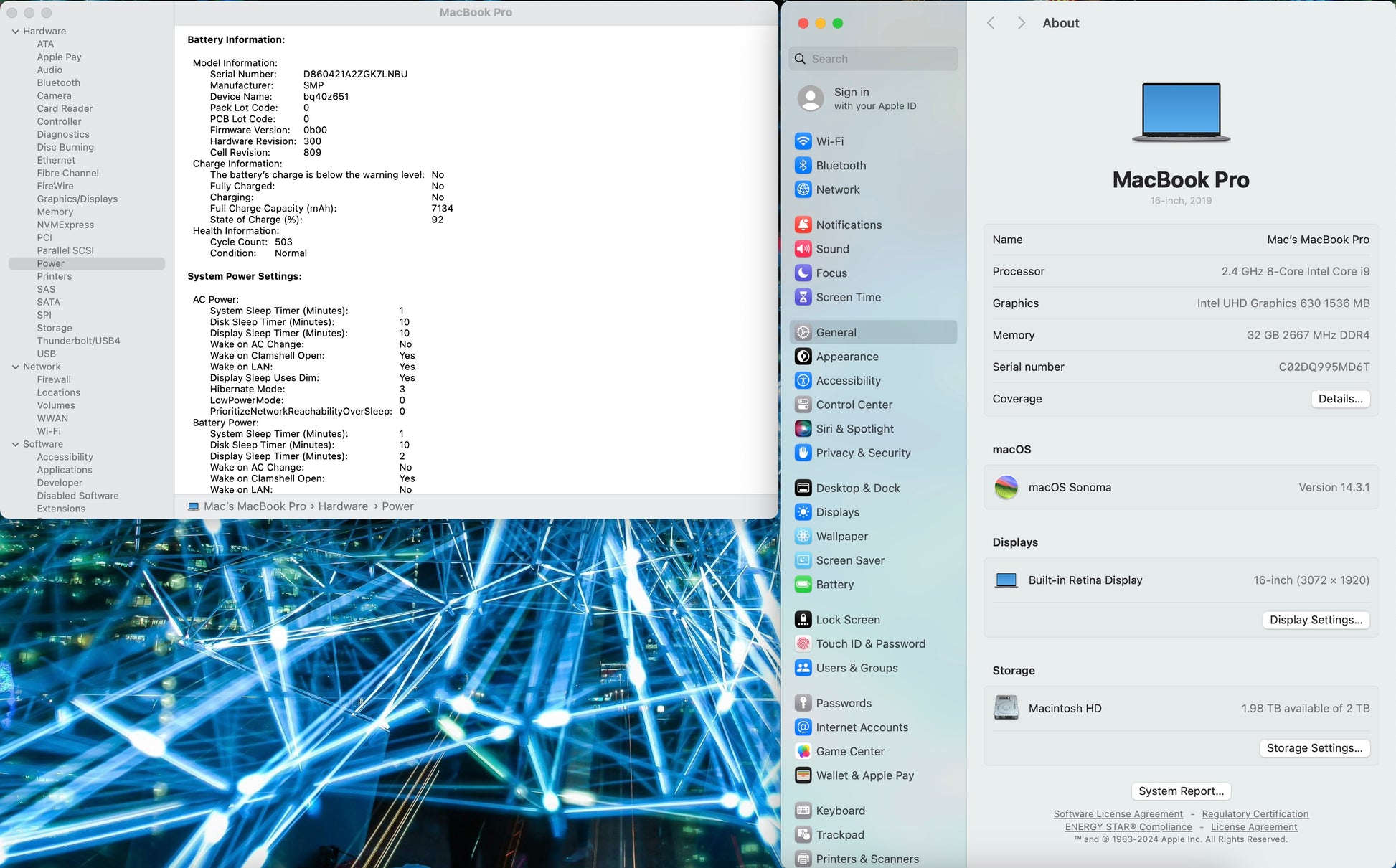Image resolution: width=1396 pixels, height=868 pixels.
Task: Open Bluetooth settings via its icon
Action: tap(803, 166)
